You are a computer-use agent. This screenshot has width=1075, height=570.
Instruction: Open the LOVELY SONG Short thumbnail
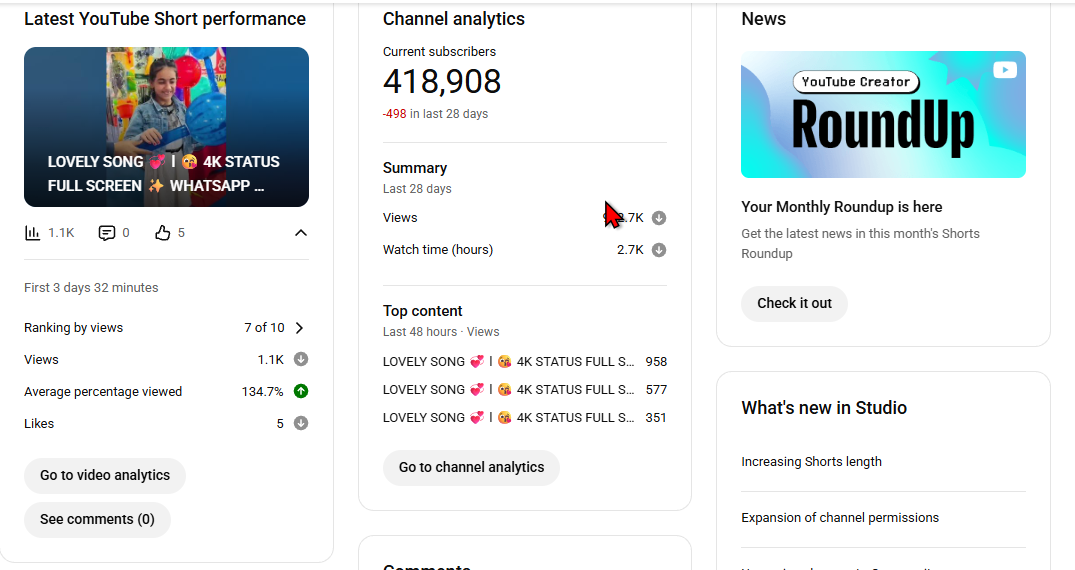tap(166, 127)
